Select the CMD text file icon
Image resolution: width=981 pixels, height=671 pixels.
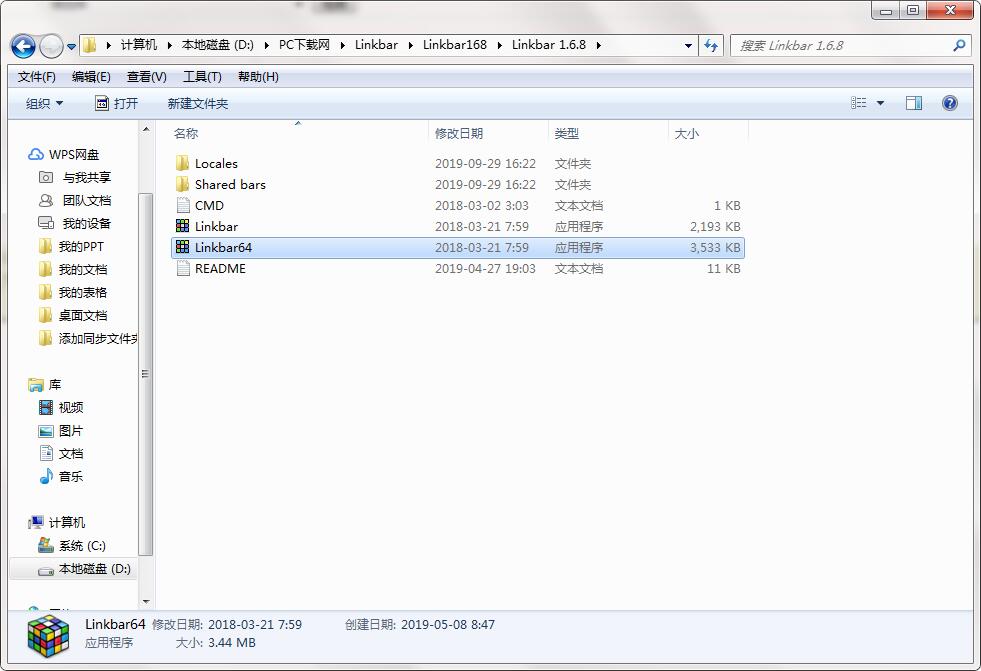(x=182, y=205)
